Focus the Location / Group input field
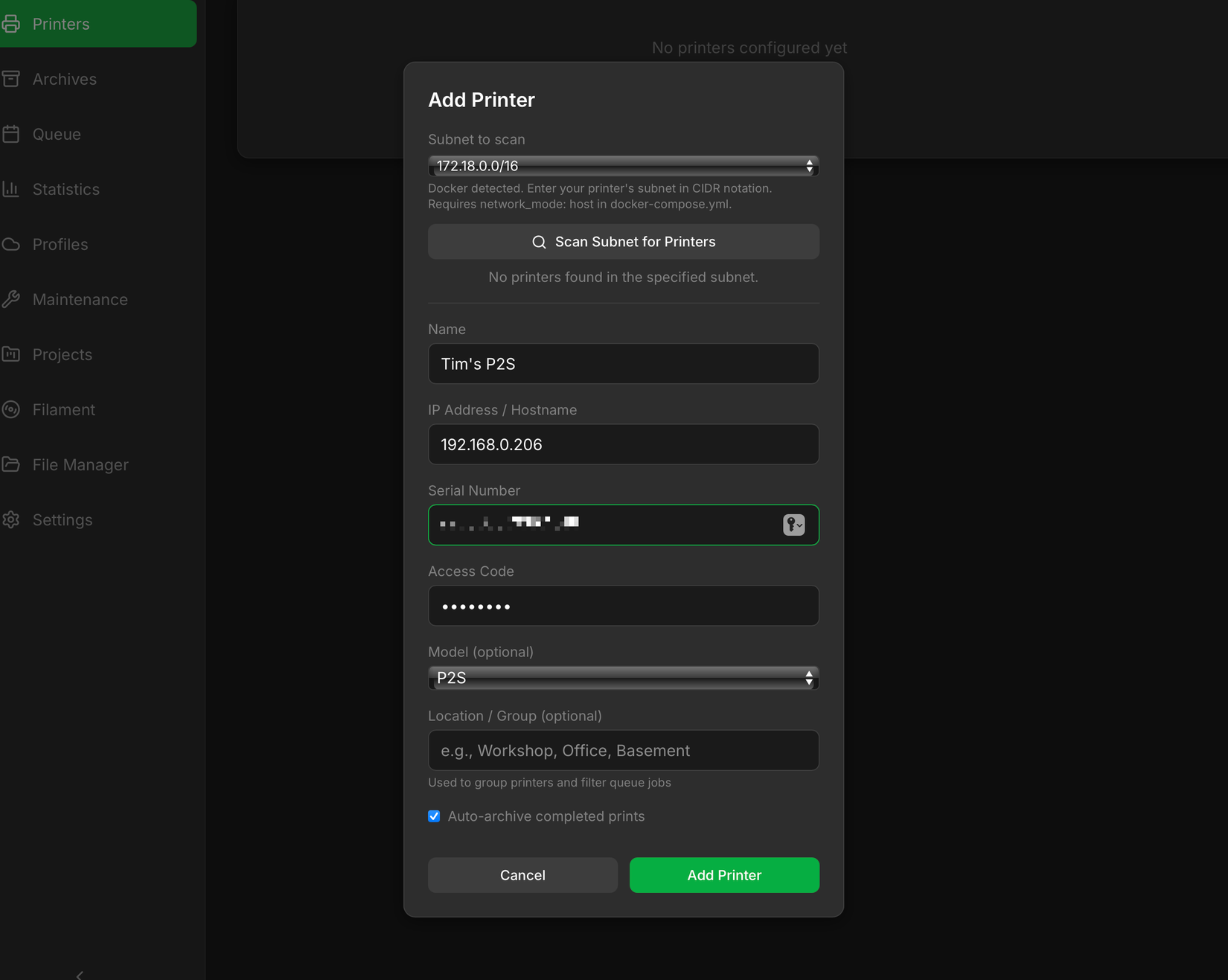Screen dimensions: 1228x980 coord(623,750)
